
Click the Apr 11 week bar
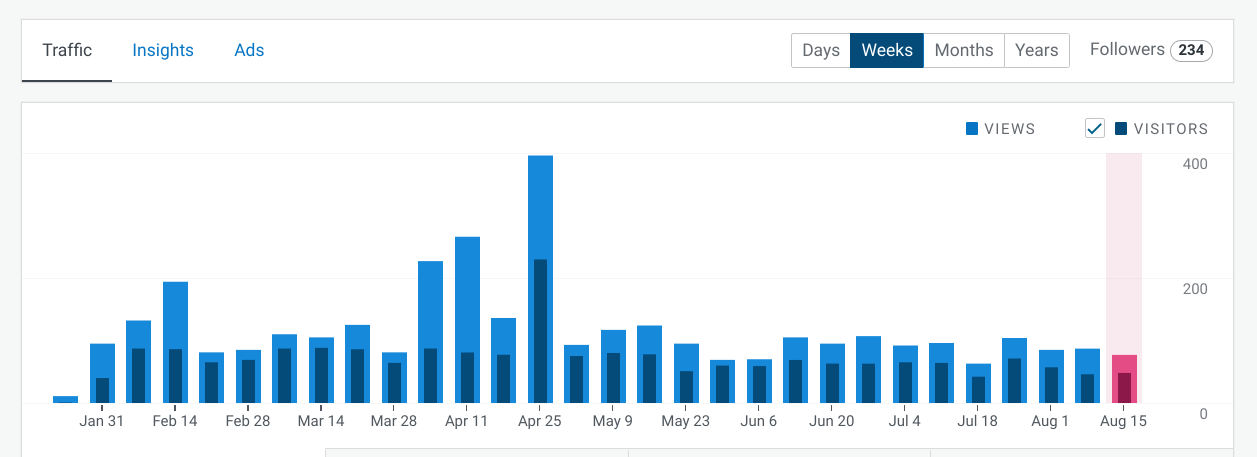tap(467, 320)
